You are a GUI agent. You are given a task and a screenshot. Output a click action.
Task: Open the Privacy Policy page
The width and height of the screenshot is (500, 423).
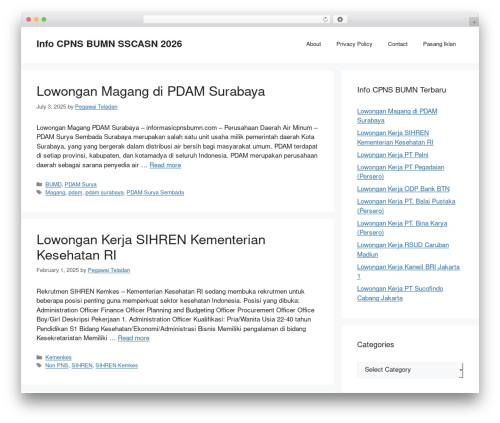pyautogui.click(x=354, y=44)
